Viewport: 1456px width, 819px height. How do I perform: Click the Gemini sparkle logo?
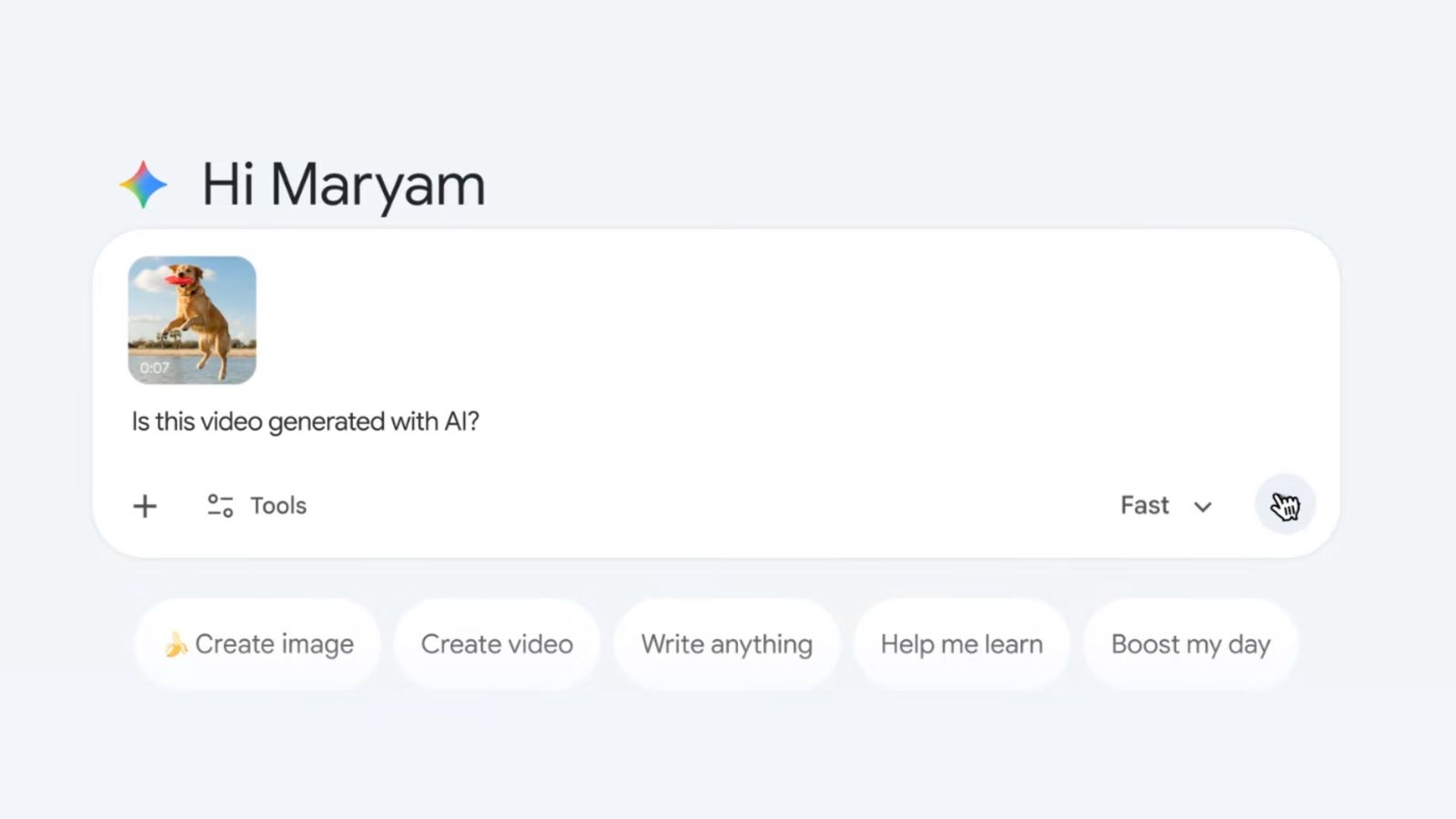(144, 185)
